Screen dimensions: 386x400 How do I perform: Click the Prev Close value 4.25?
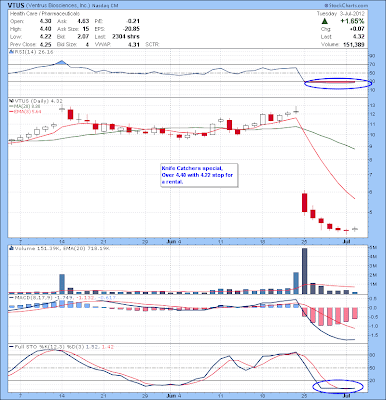pos(45,44)
